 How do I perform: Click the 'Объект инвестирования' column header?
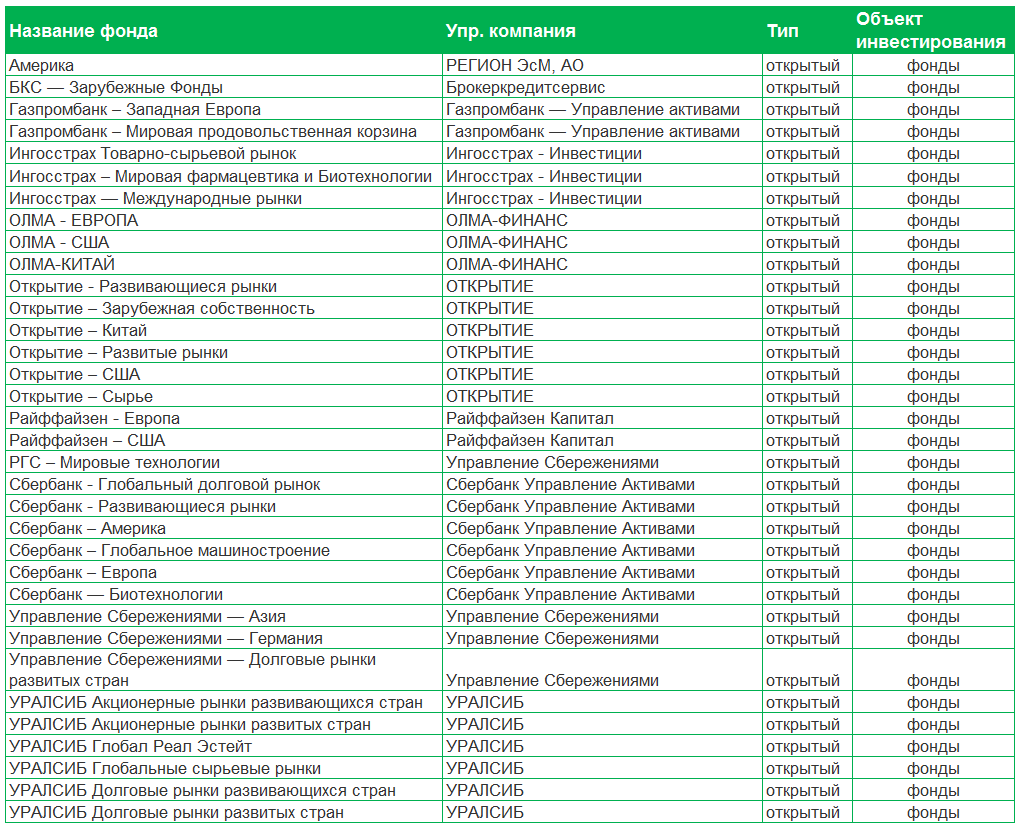pyautogui.click(x=930, y=31)
